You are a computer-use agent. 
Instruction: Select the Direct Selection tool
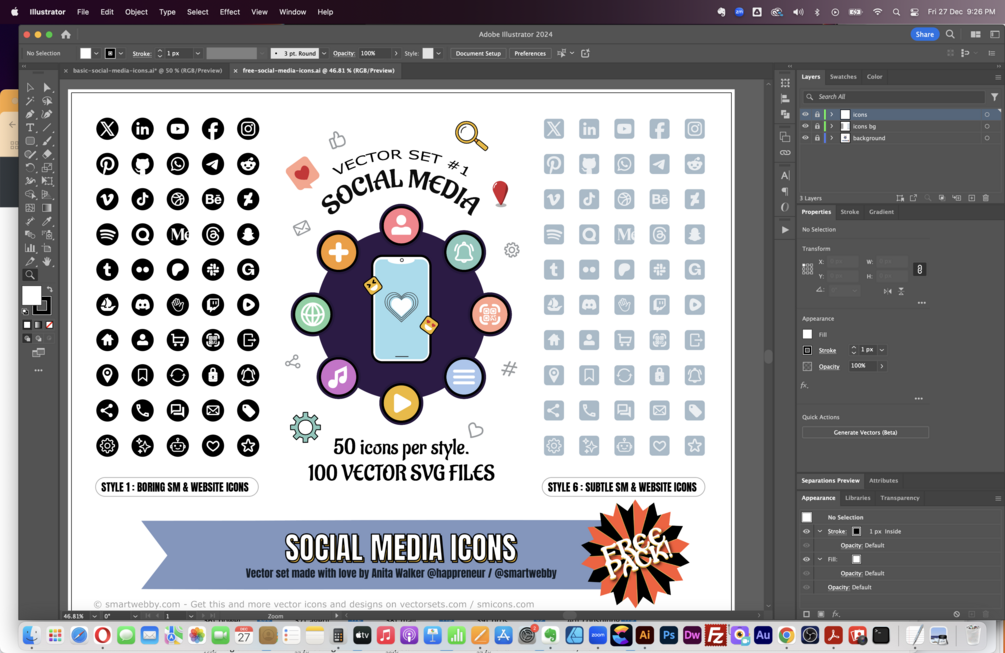click(47, 87)
